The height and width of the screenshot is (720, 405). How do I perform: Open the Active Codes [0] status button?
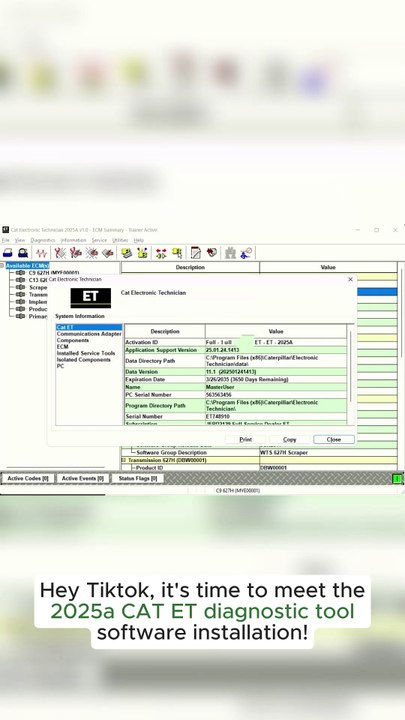pyautogui.click(x=28, y=478)
